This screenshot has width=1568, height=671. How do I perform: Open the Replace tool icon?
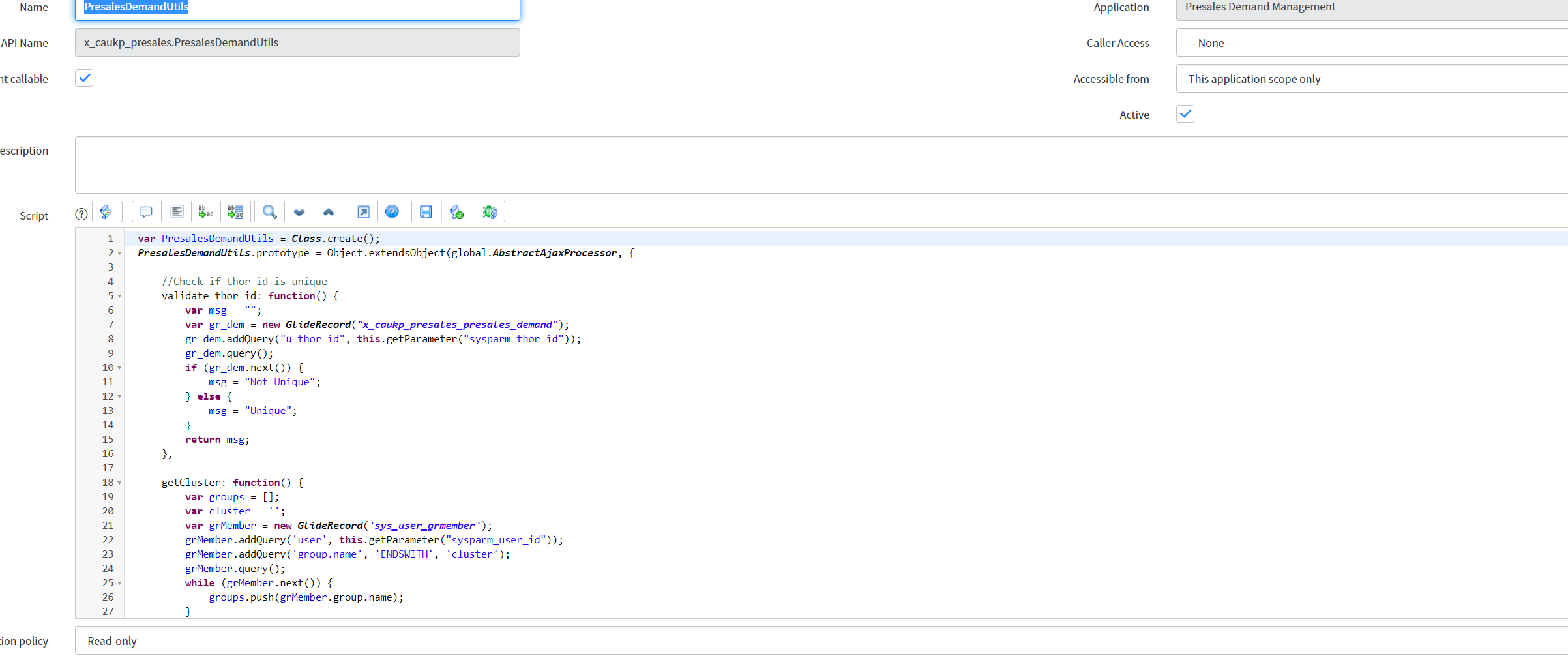(206, 212)
